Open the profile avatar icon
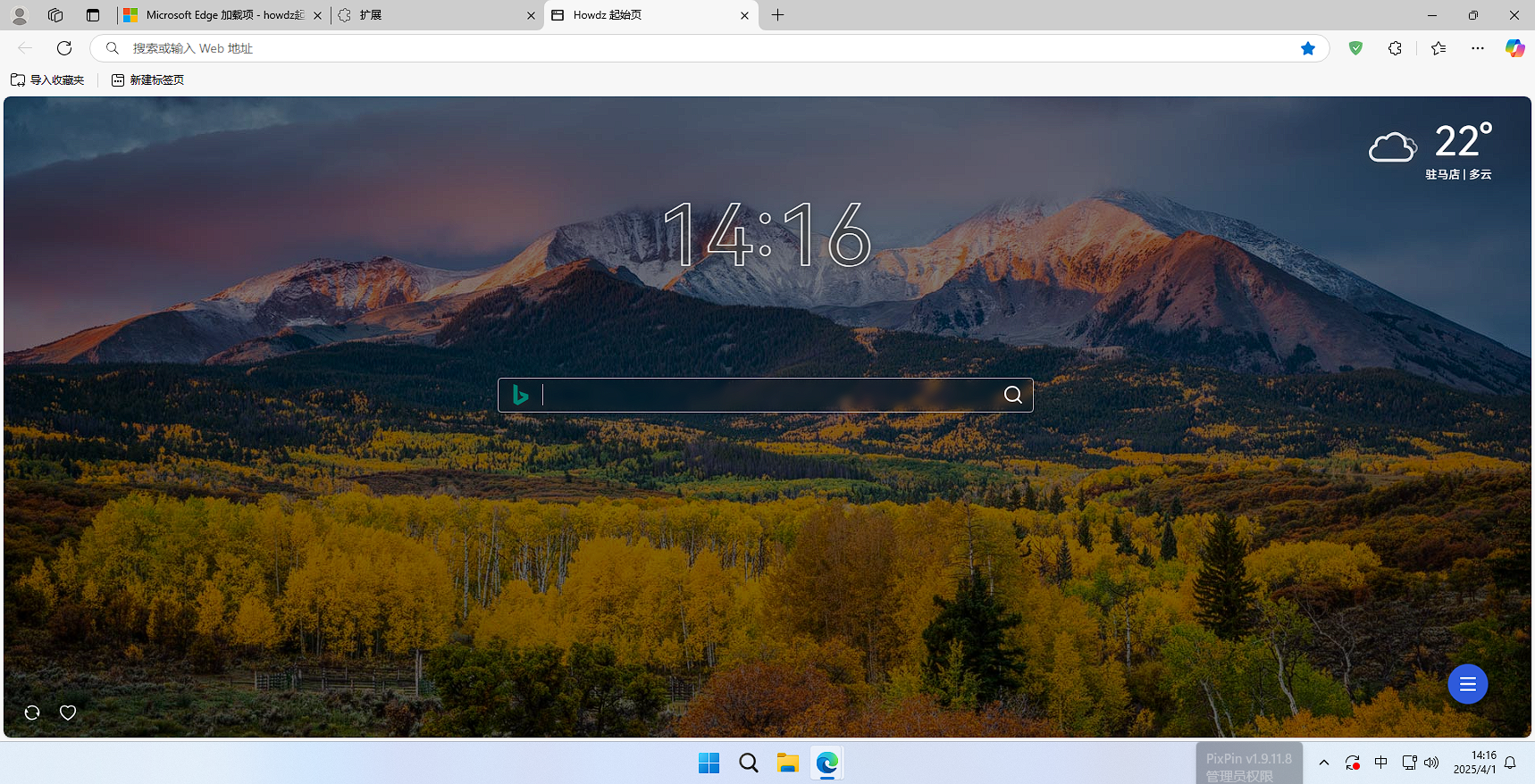Image resolution: width=1535 pixels, height=784 pixels. 19,15
